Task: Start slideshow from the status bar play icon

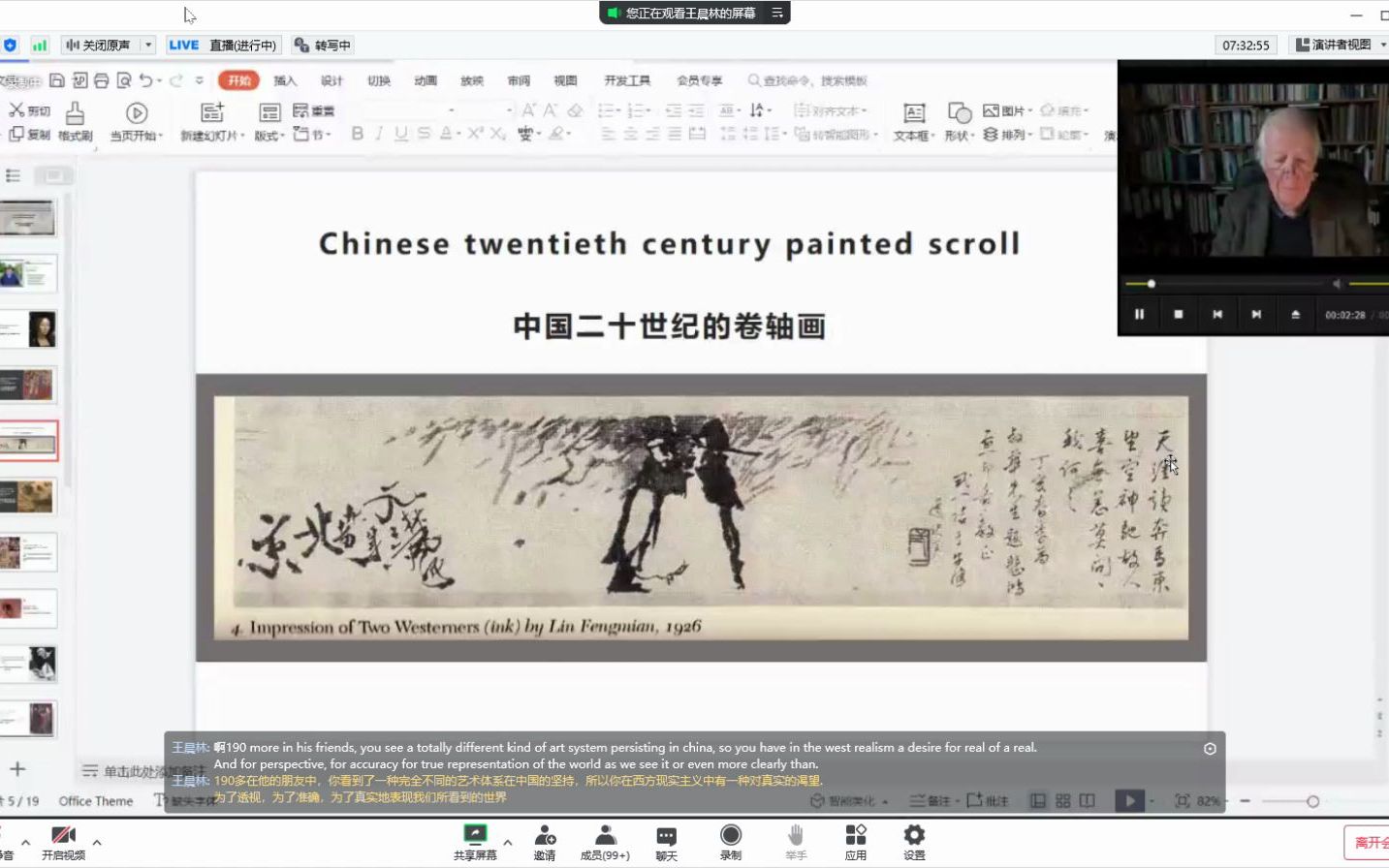Action: coord(1129,801)
